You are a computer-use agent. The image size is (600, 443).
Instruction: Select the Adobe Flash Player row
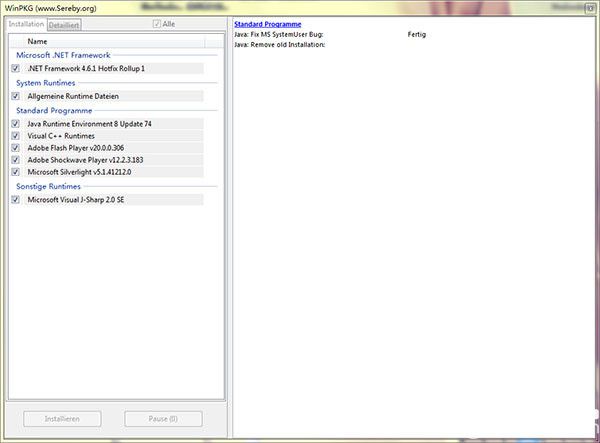click(x=113, y=148)
